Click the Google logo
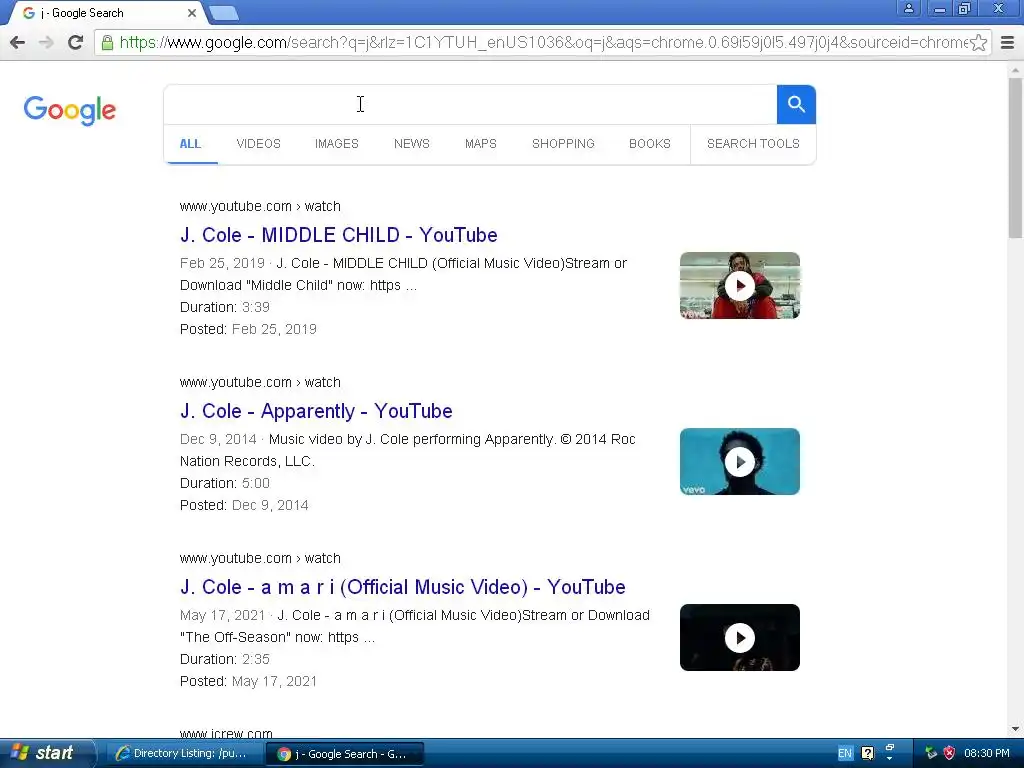This screenshot has width=1024, height=768. (70, 110)
